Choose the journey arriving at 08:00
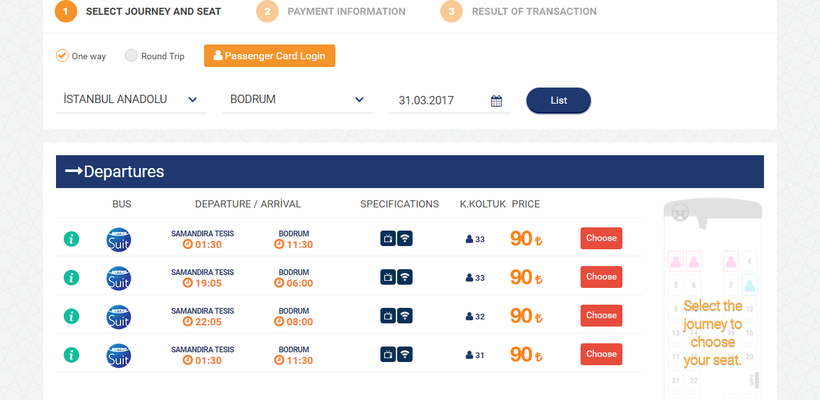The width and height of the screenshot is (820, 400). [601, 316]
